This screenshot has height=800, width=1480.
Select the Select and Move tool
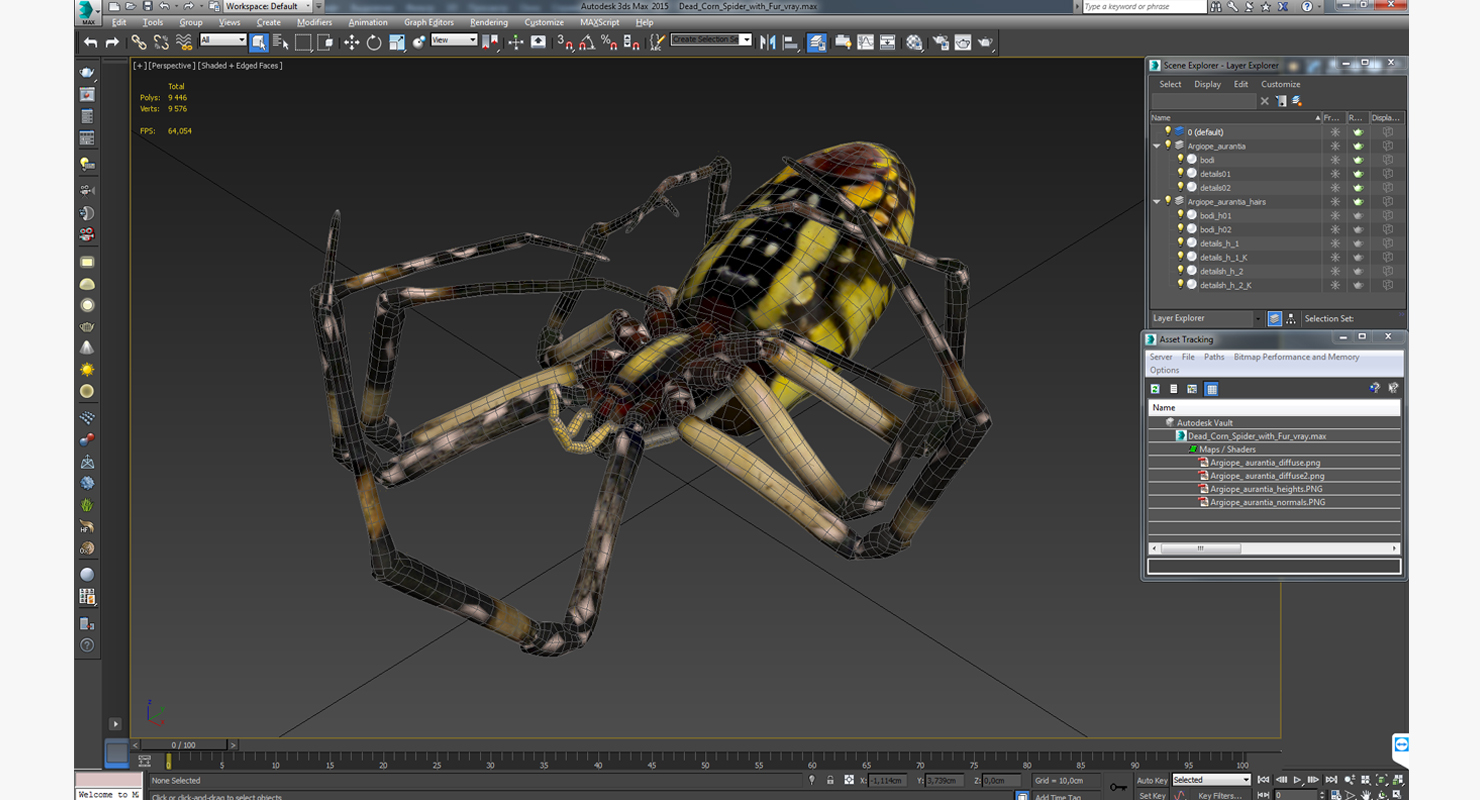[x=352, y=42]
